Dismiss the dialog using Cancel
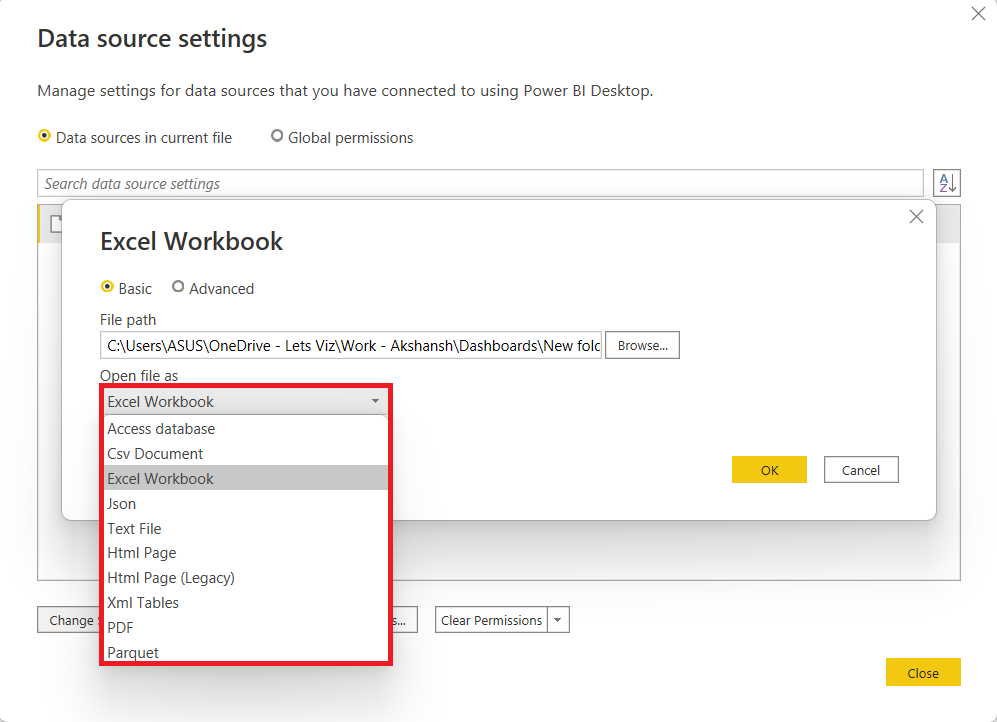 (x=860, y=469)
